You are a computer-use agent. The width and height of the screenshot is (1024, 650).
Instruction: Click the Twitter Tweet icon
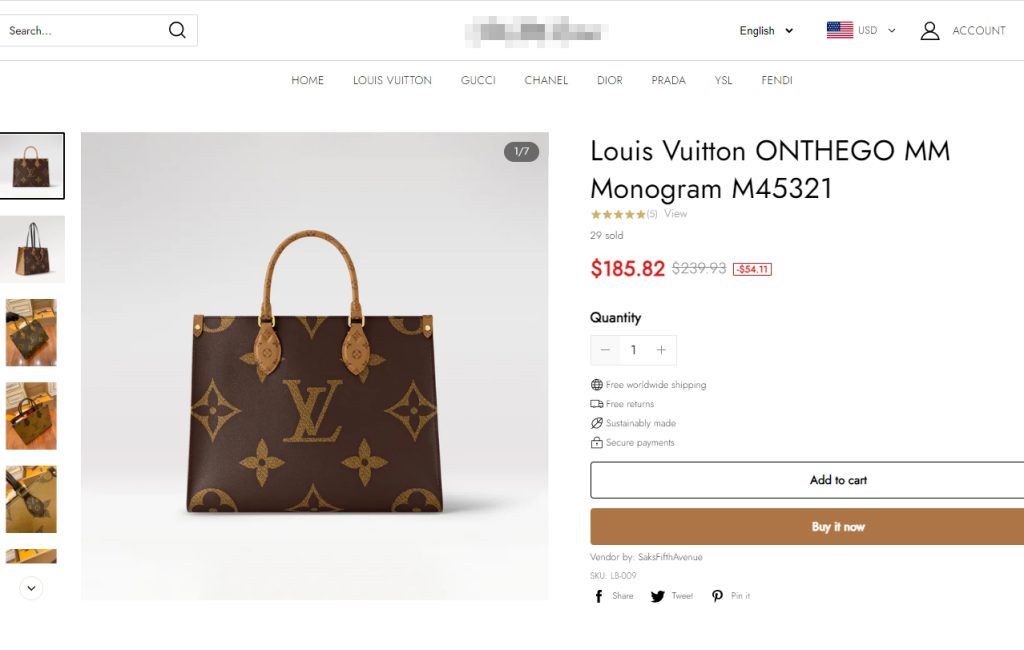[x=658, y=596]
